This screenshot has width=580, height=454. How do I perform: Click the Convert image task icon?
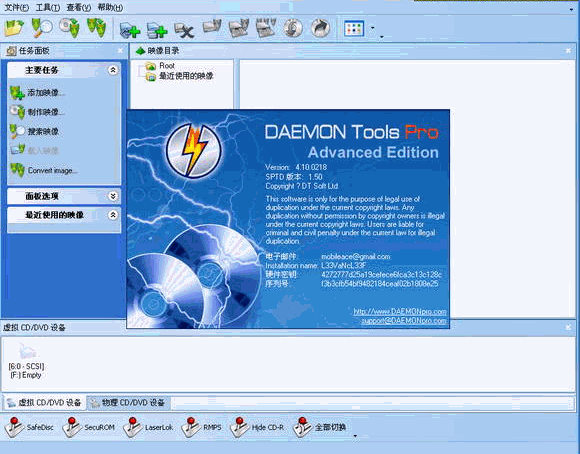coord(17,170)
